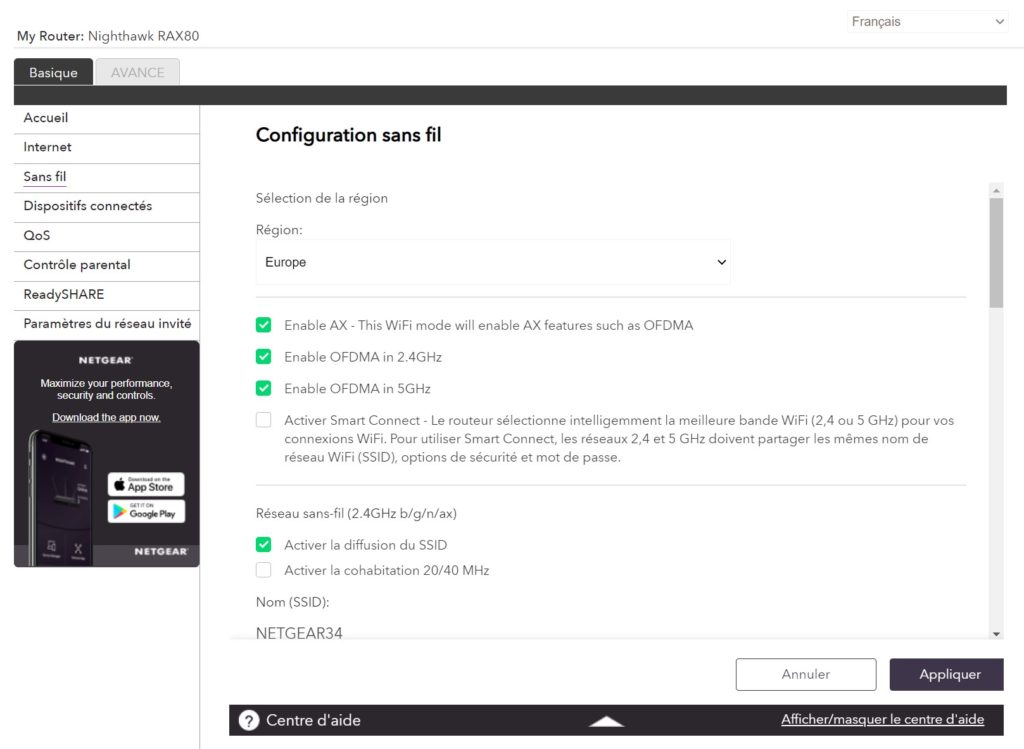1024x749 pixels.
Task: Click Réseau sans-fil (2.4GHz b/g/n/ax) label
Action: 357,513
